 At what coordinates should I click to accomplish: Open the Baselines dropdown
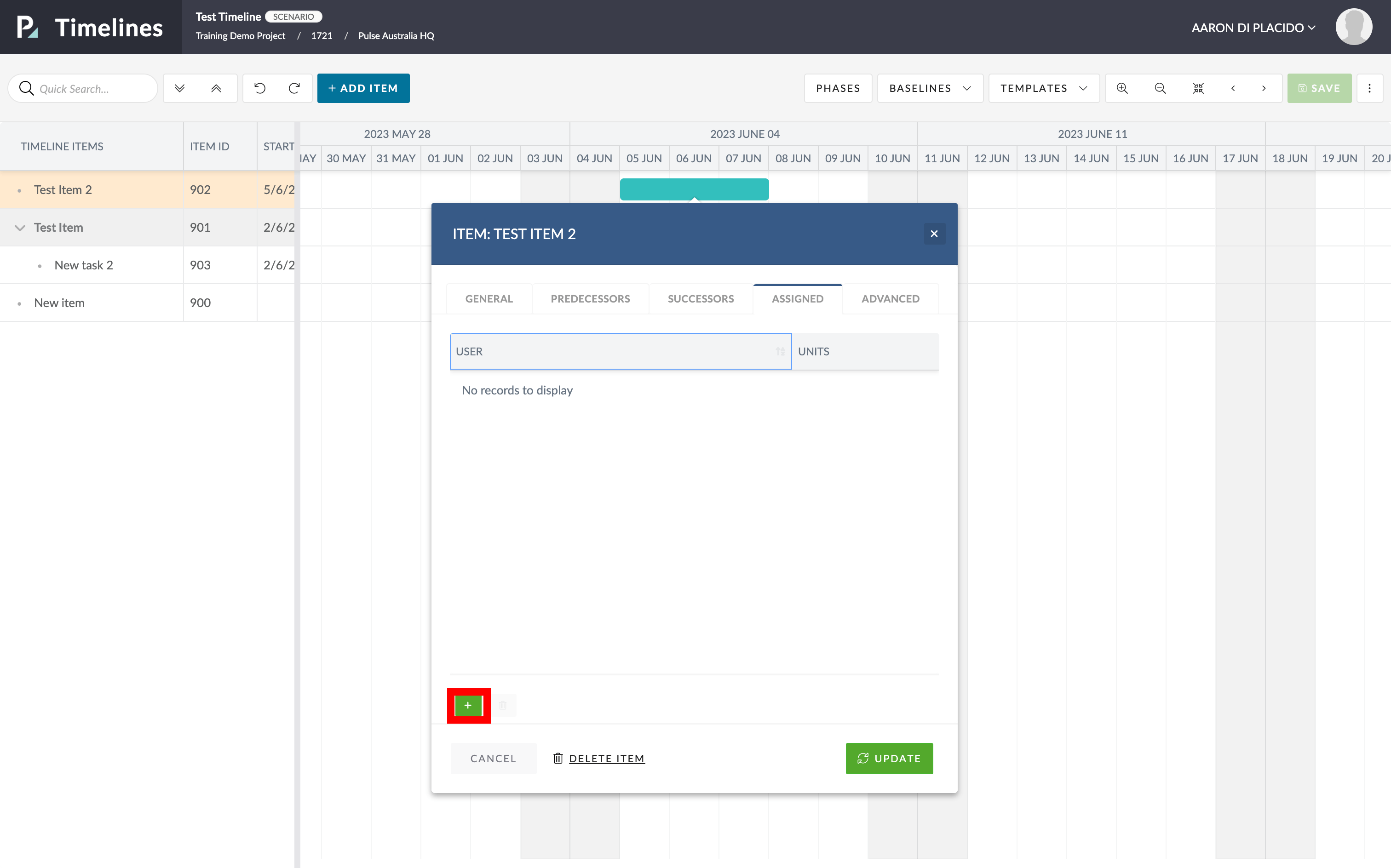coord(930,88)
